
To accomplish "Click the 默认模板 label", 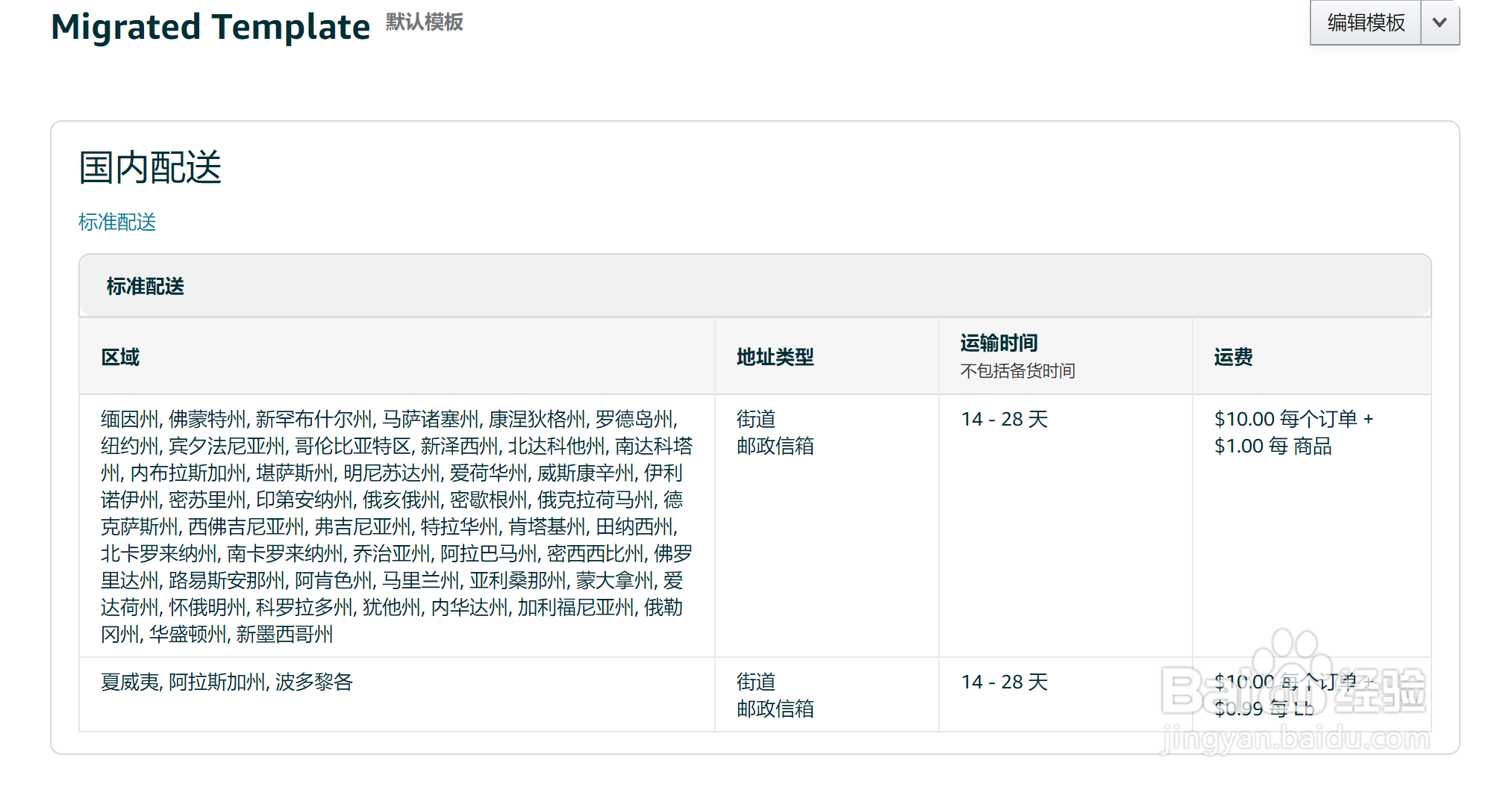I will pos(424,22).
